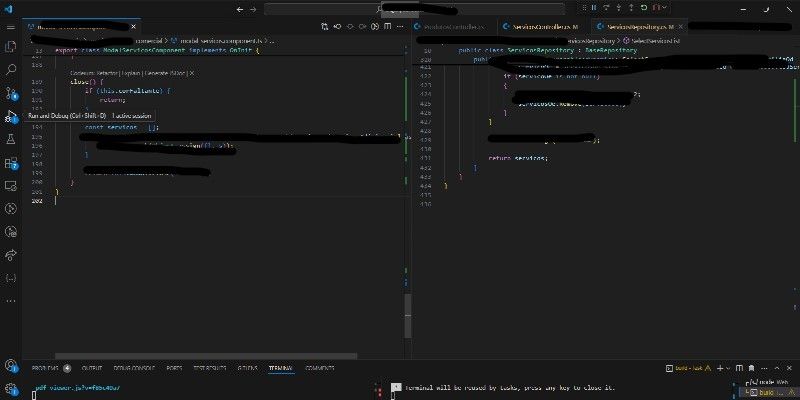Click the Generate JSDoc code lens
The height and width of the screenshot is (400, 800).
pos(165,73)
